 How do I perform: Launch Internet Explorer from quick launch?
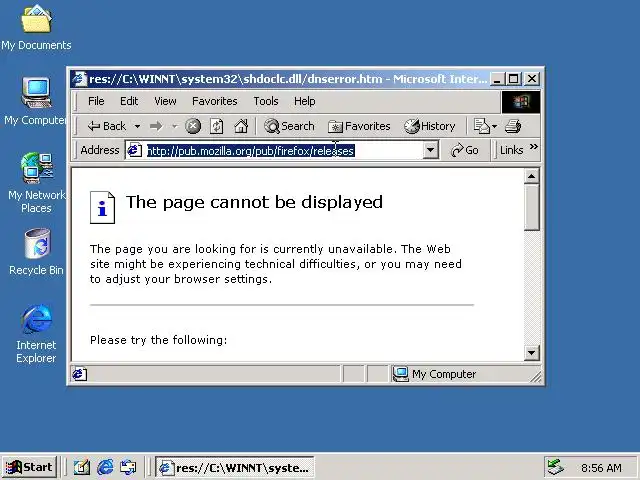[x=105, y=467]
